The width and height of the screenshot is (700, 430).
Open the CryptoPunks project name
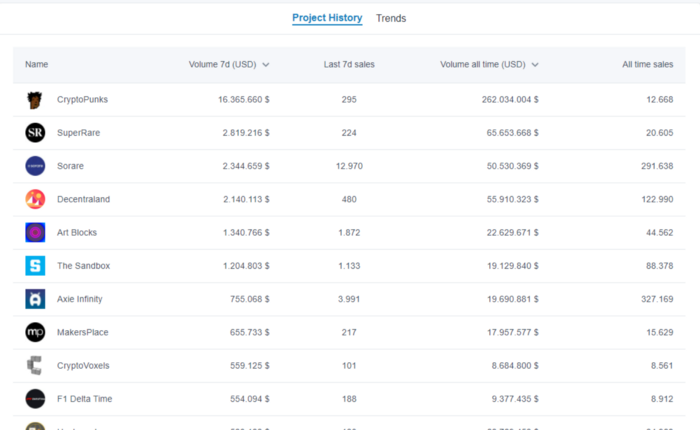[83, 100]
